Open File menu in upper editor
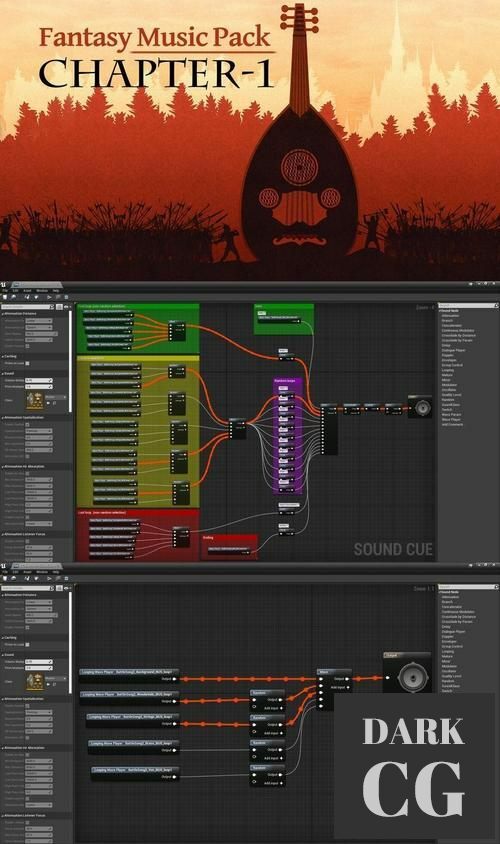The image size is (500, 844). (x=5, y=291)
